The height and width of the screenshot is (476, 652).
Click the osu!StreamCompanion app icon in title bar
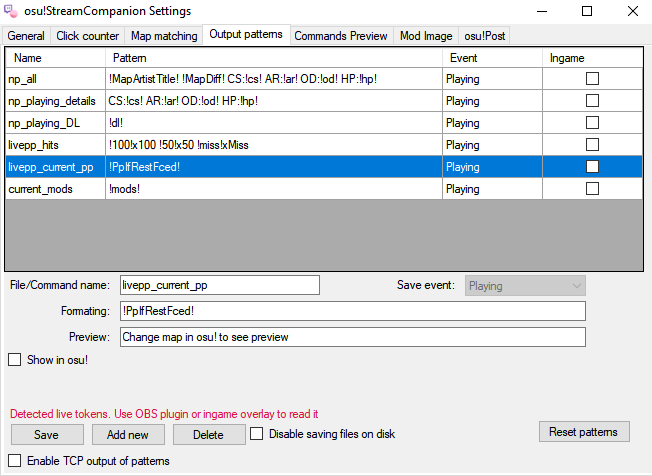tap(10, 11)
